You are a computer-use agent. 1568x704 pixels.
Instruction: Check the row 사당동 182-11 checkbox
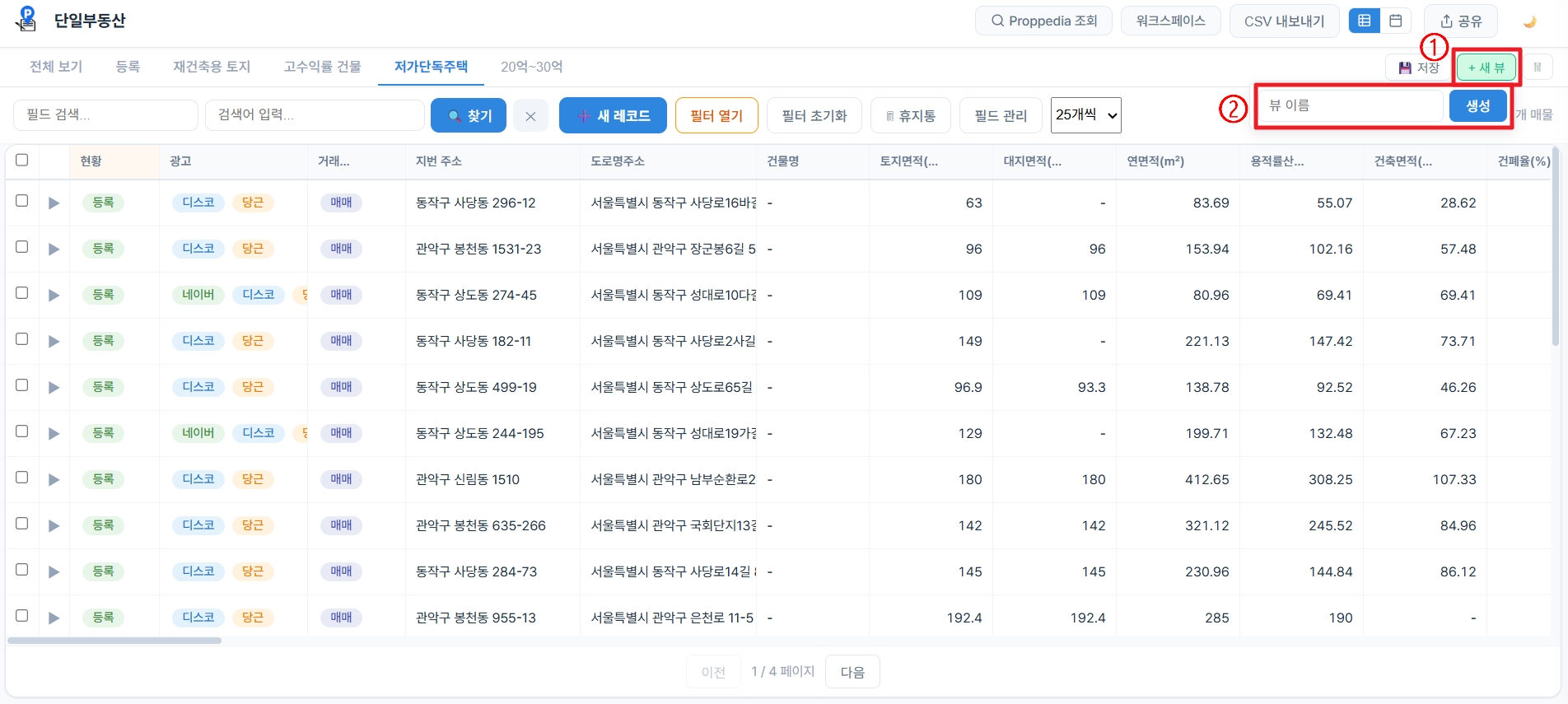[x=22, y=339]
